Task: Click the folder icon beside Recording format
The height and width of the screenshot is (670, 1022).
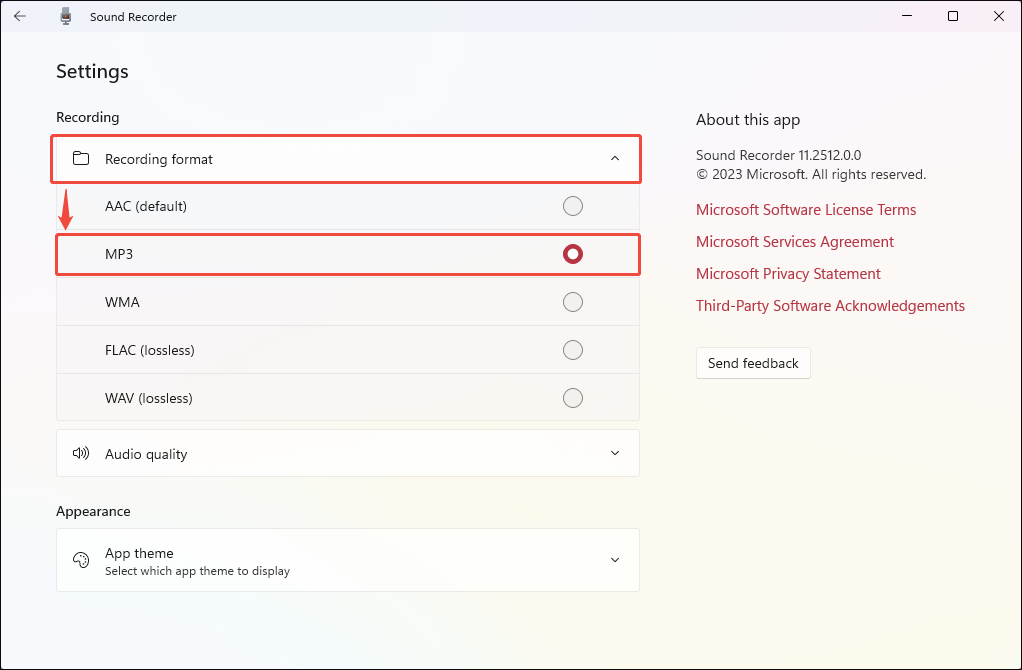Action: (81, 158)
